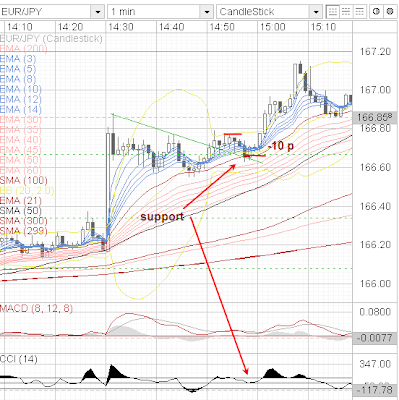The image size is (399, 400).
Task: Select the CCI (14) panel label
Action: (x=19, y=359)
